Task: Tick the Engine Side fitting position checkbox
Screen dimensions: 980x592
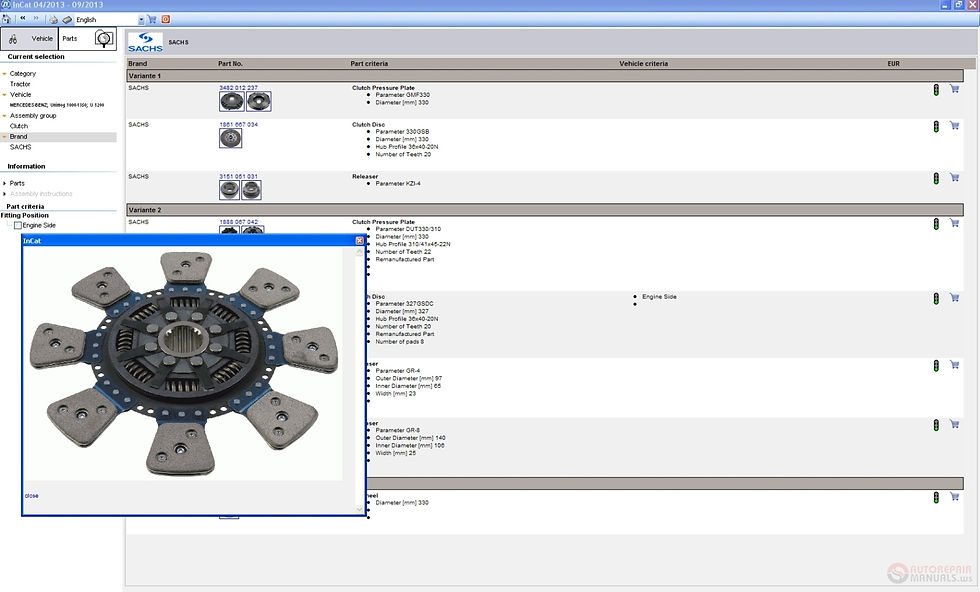Action: pos(18,226)
